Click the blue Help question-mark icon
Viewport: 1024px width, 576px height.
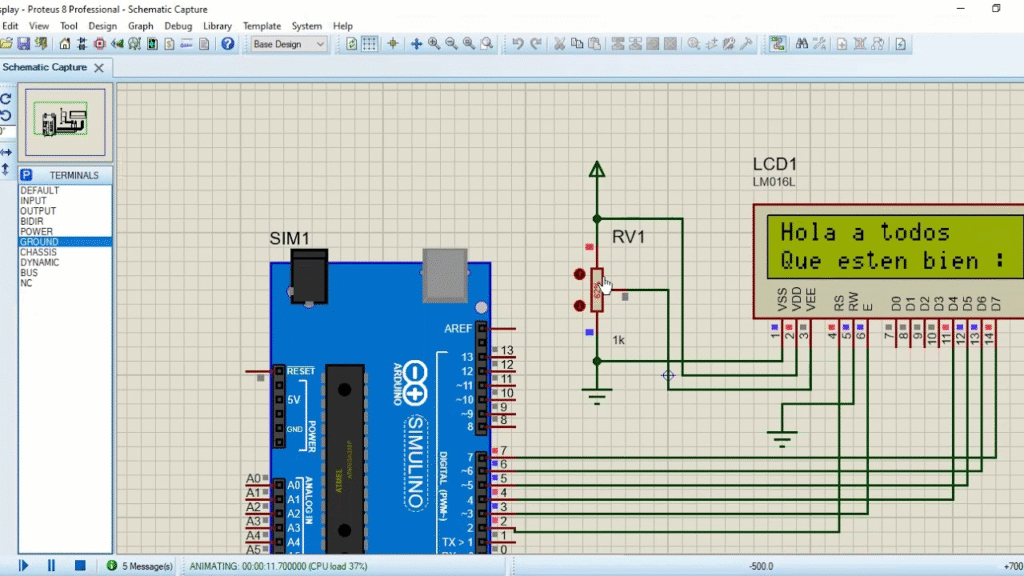click(227, 44)
